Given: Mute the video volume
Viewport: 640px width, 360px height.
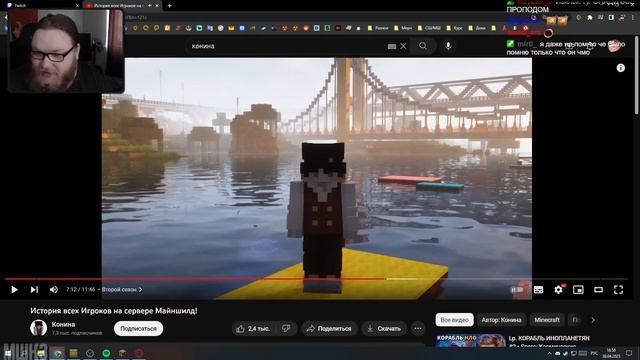Looking at the screenshot, I should click(54, 289).
